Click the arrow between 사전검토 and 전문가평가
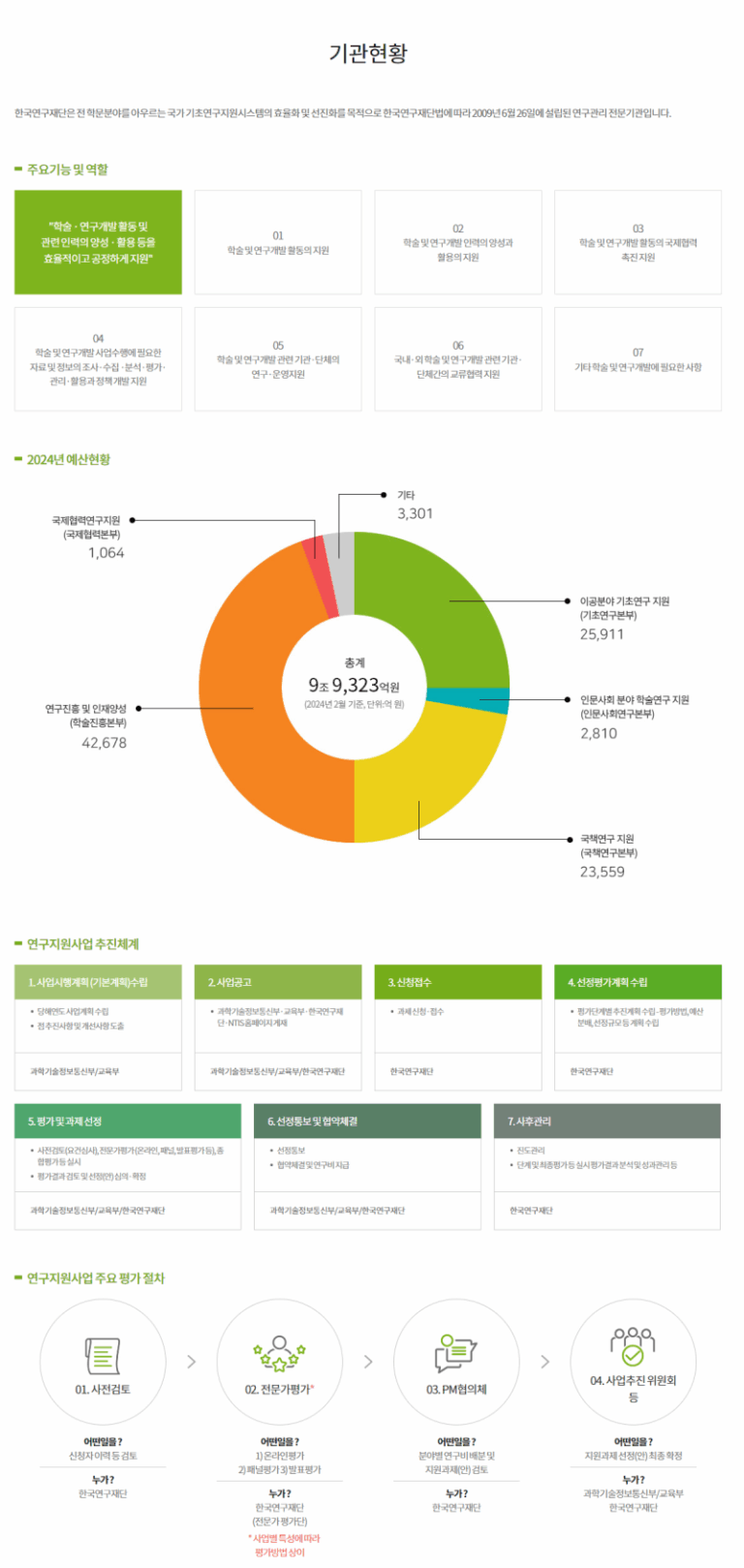 (x=191, y=1362)
